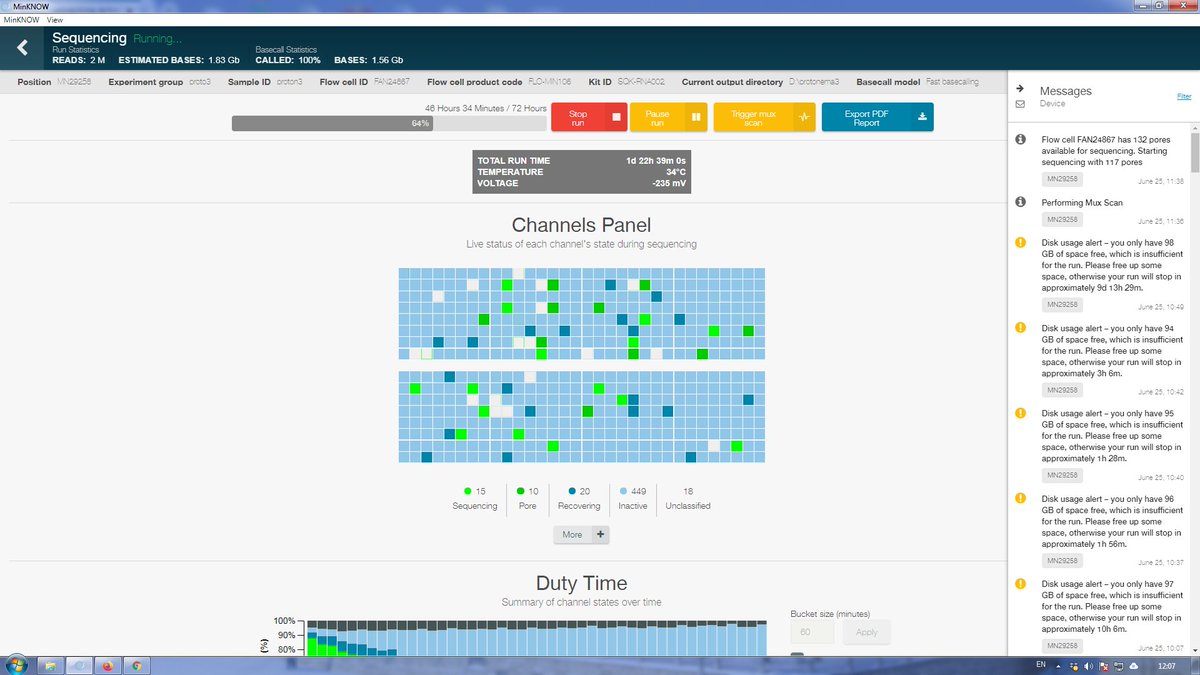The width and height of the screenshot is (1200, 675).
Task: Click the Trigger mux scan button
Action: (766, 117)
